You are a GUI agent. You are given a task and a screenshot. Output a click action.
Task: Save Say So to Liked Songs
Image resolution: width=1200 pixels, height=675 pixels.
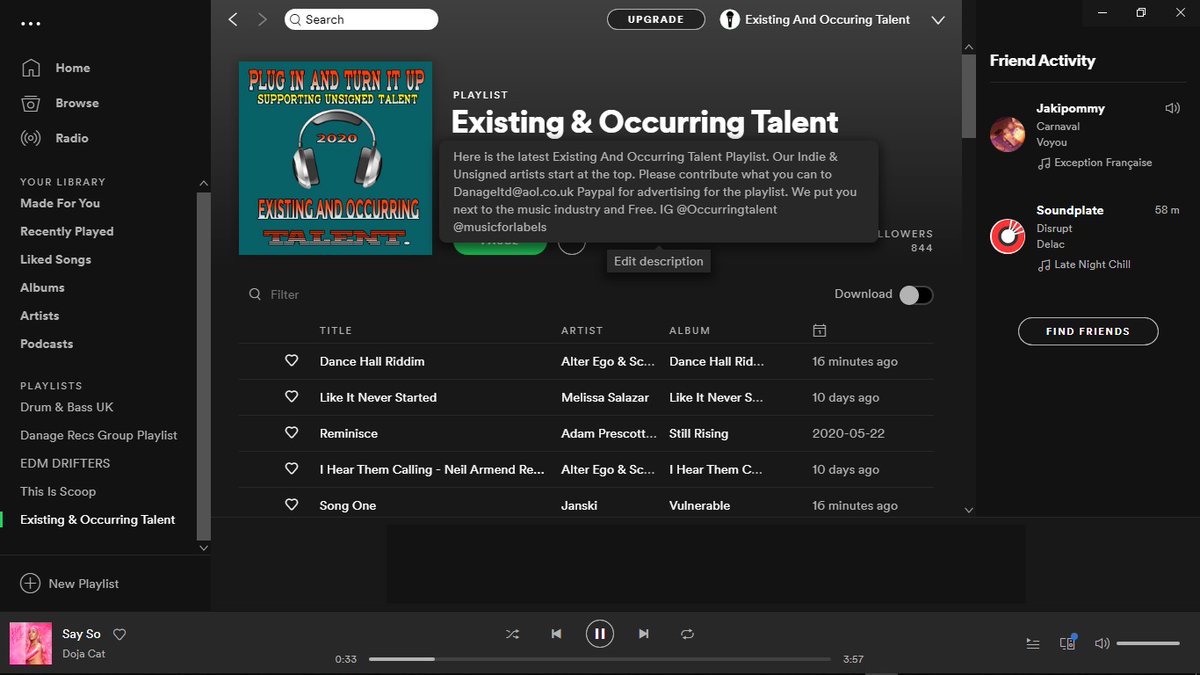pyautogui.click(x=120, y=634)
